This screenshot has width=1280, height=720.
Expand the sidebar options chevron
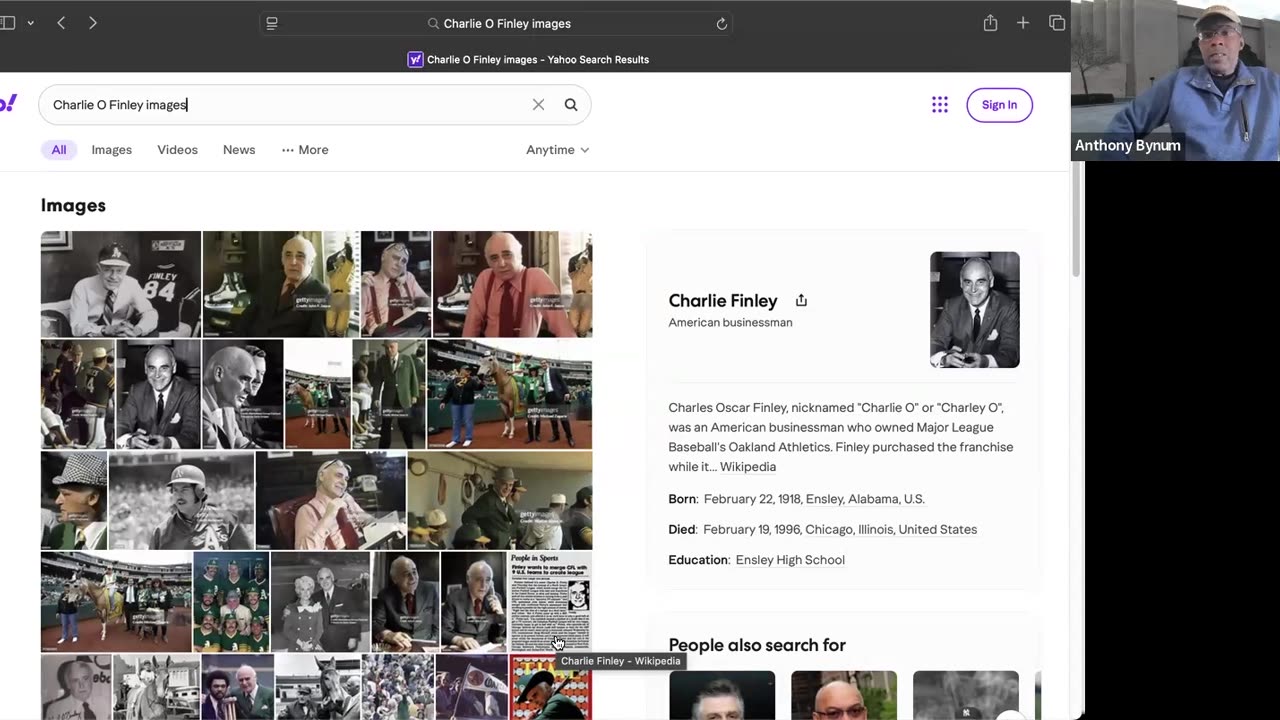pyautogui.click(x=30, y=23)
